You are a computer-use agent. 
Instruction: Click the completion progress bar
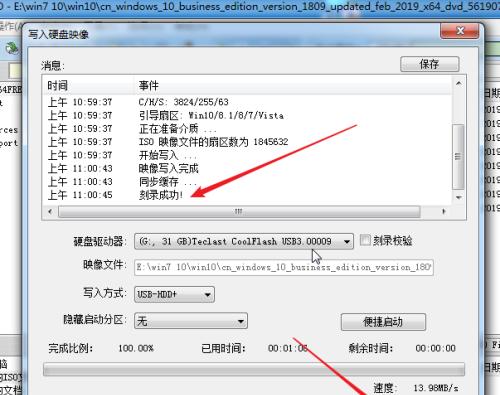254,369
